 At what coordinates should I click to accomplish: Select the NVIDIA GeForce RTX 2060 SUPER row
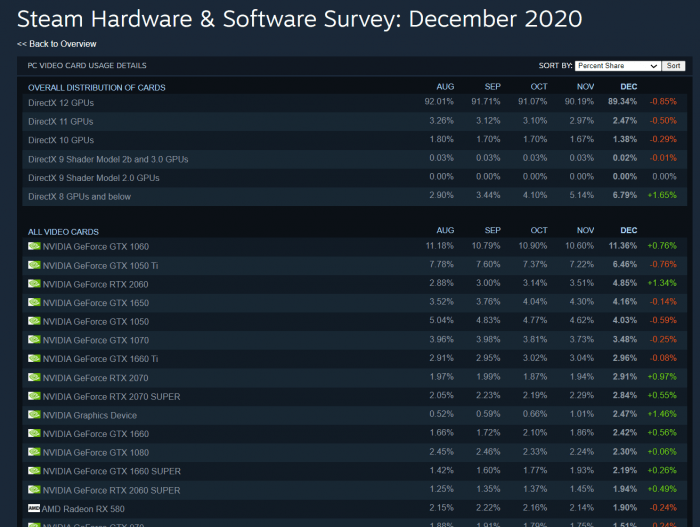354,490
